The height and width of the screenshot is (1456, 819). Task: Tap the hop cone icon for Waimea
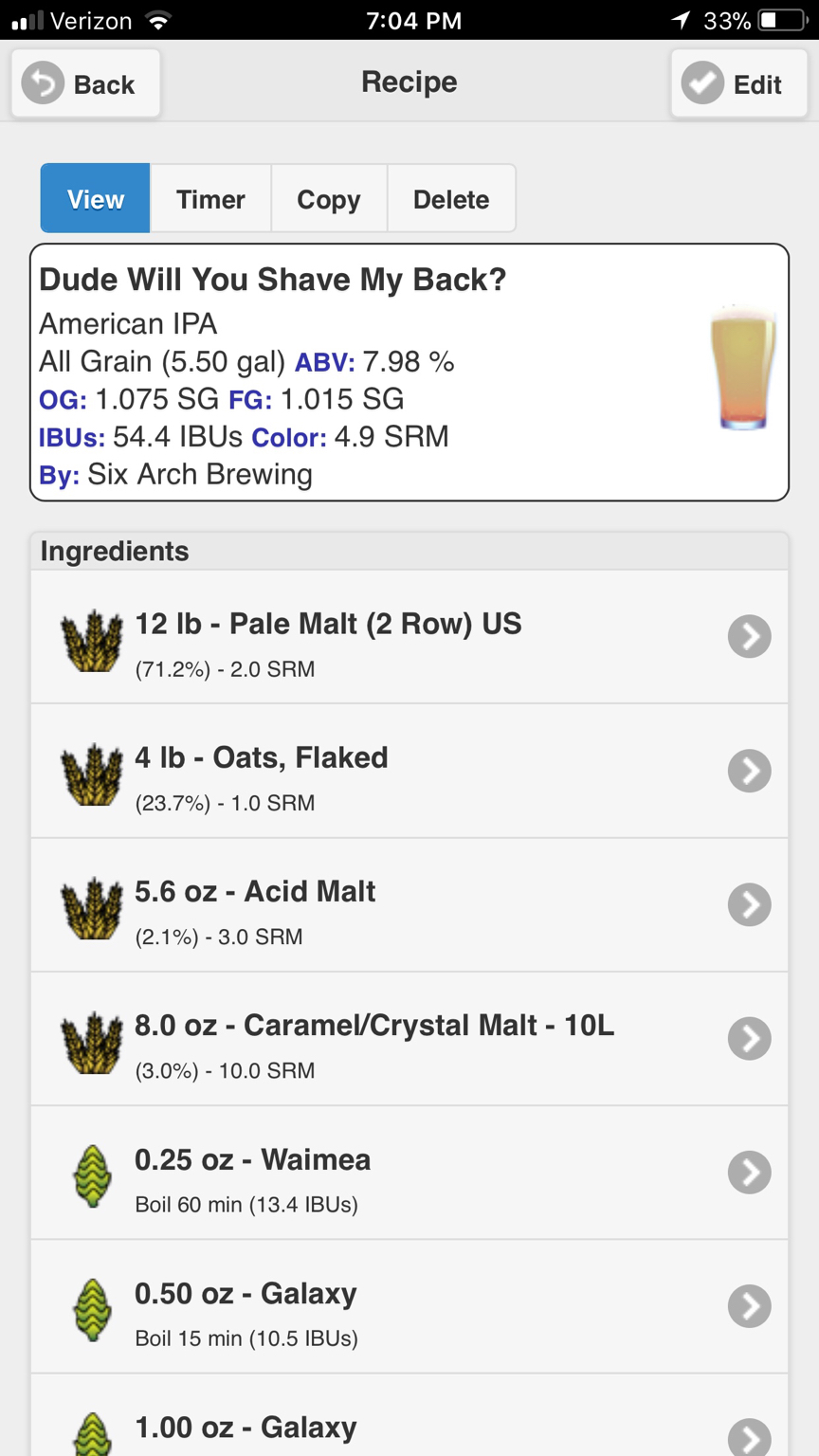coord(92,1176)
